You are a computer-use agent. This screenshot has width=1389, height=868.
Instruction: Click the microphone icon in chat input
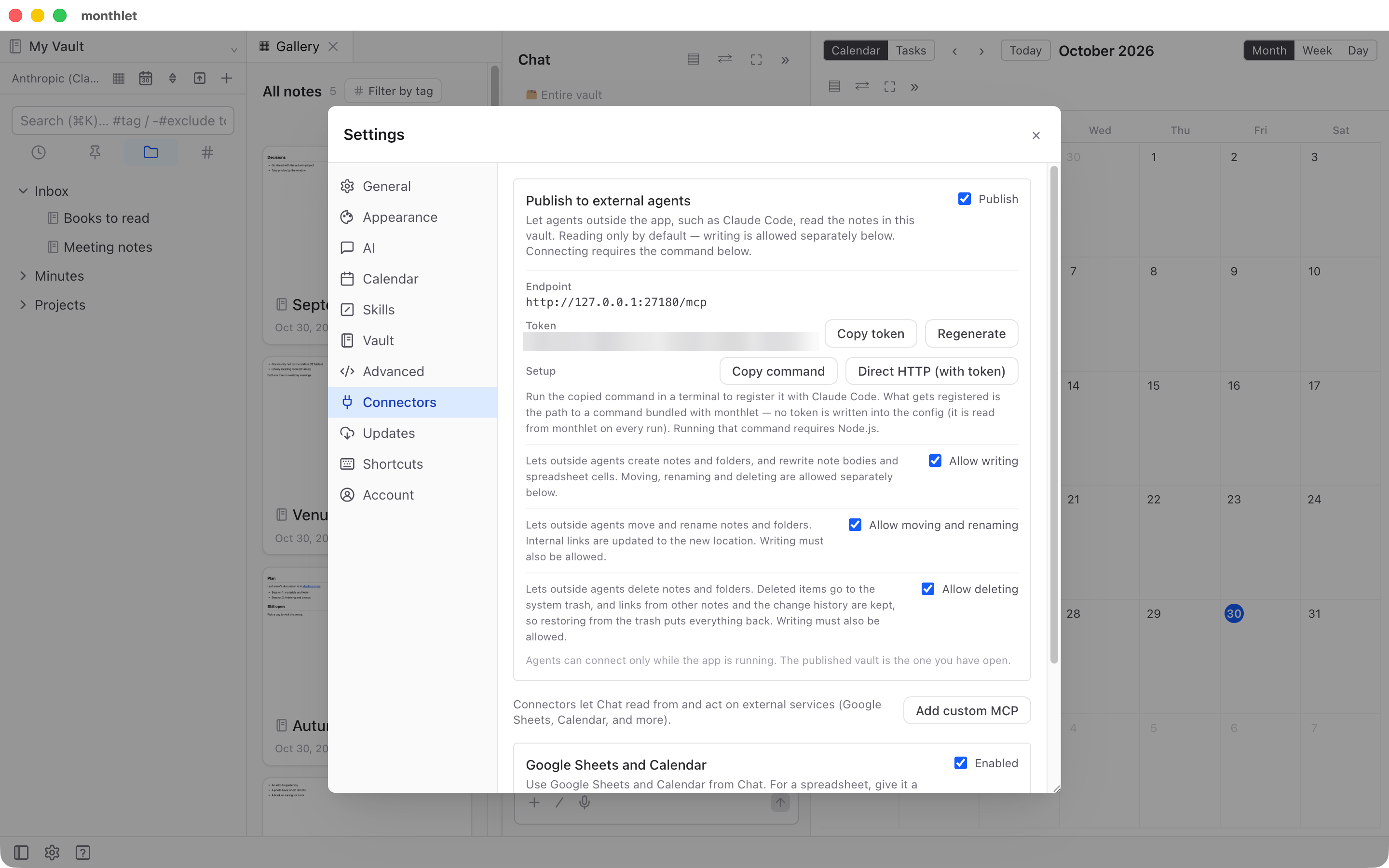(x=585, y=802)
